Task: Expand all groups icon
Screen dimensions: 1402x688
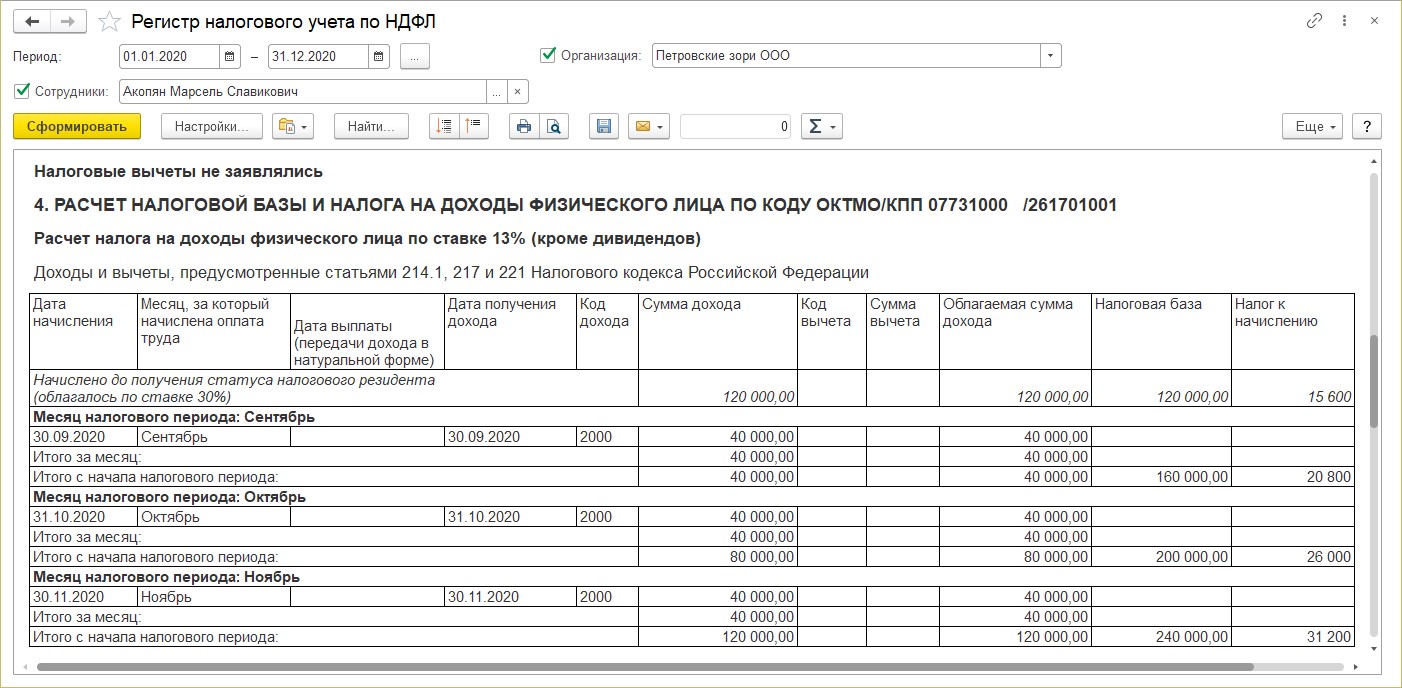Action: tap(474, 126)
